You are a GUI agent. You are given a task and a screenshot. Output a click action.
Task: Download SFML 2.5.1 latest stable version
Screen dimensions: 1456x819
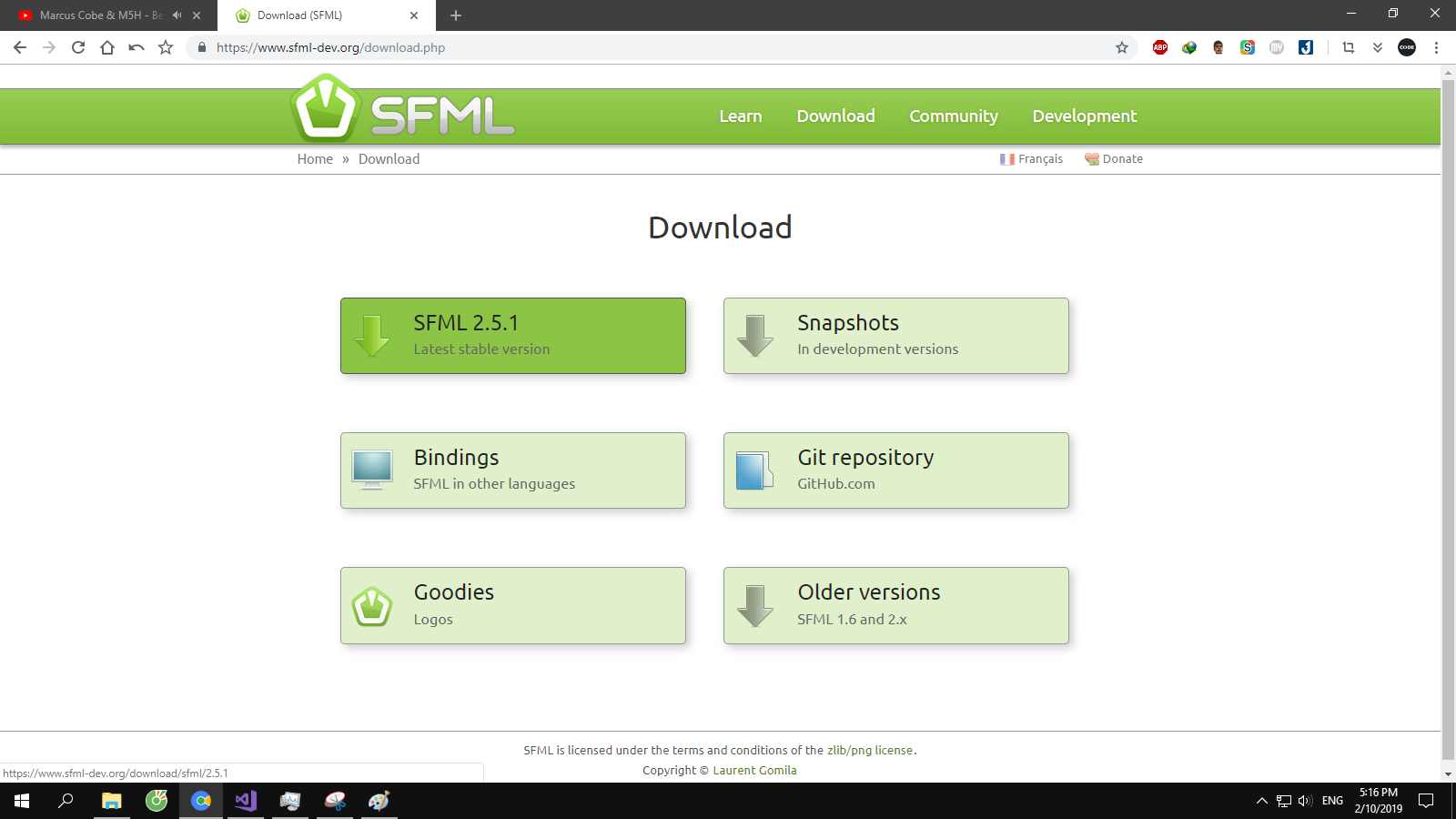click(x=513, y=336)
